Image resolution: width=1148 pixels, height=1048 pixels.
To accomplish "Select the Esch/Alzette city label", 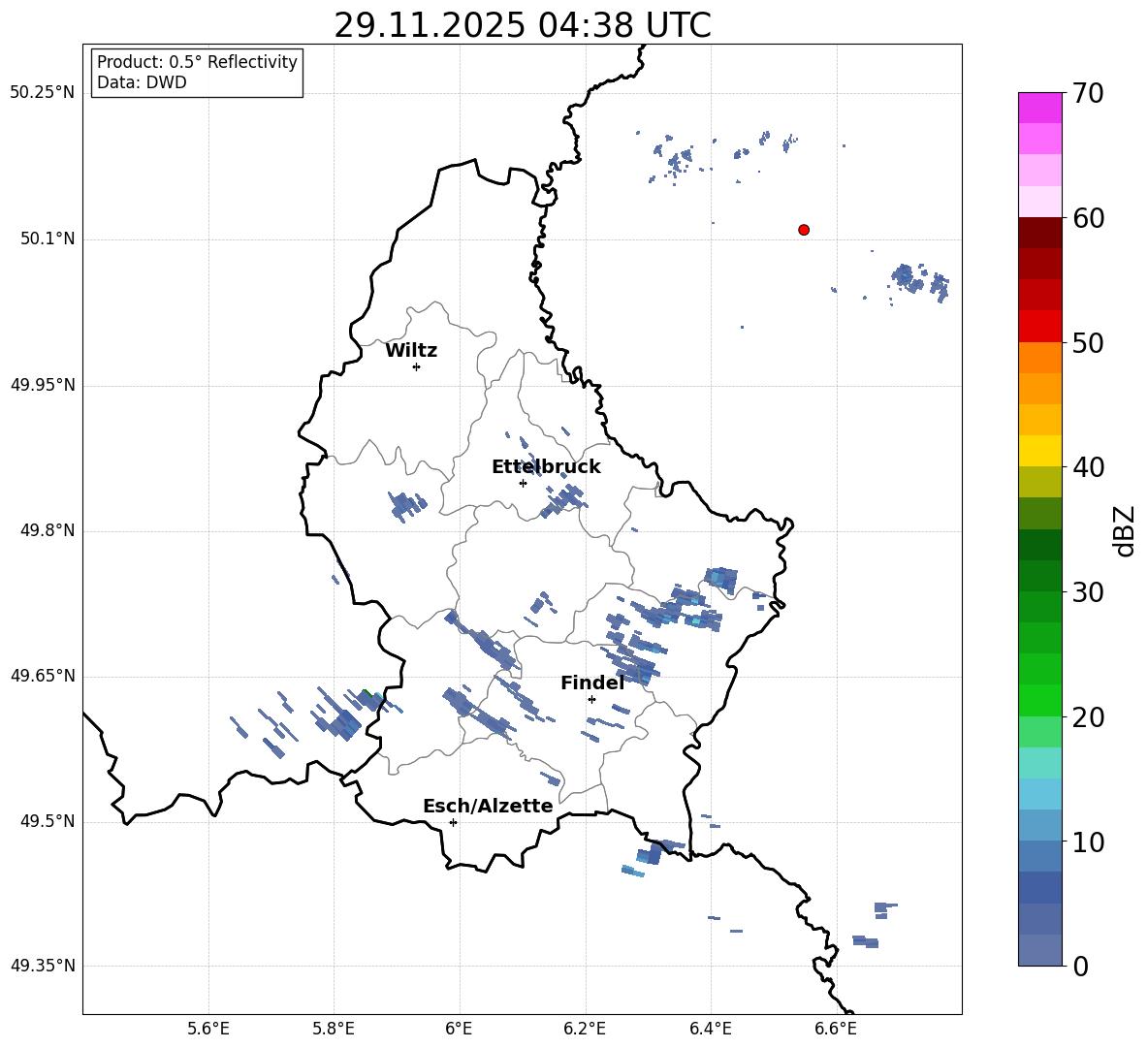I will click(488, 807).
